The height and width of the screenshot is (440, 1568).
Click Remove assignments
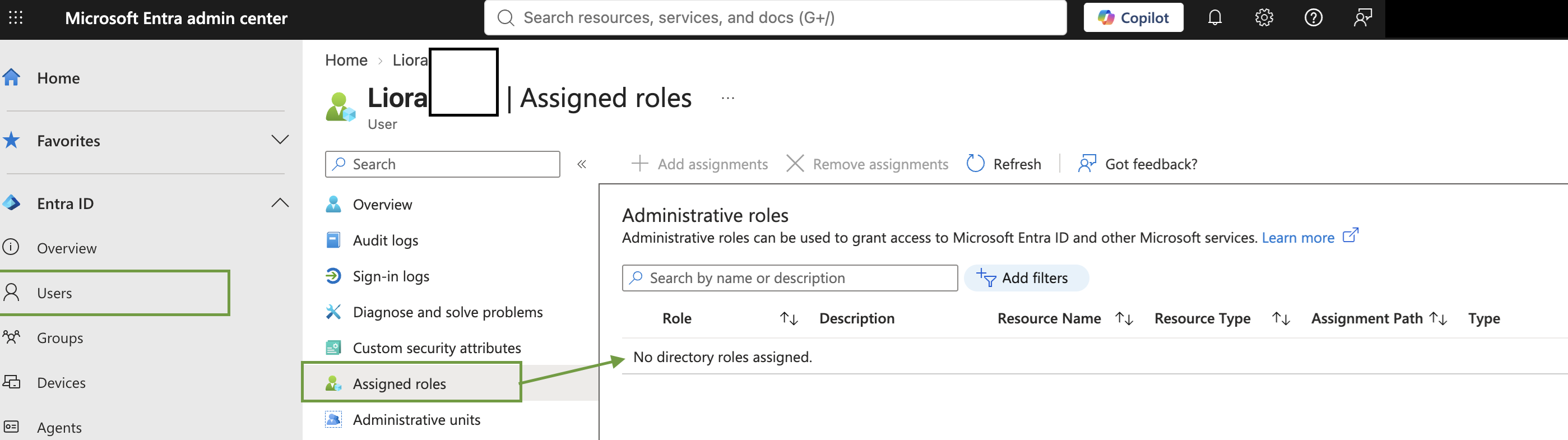pyautogui.click(x=867, y=164)
